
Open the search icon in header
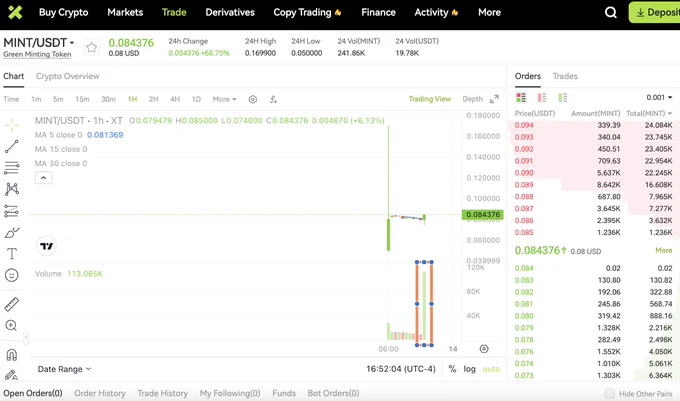tap(611, 13)
